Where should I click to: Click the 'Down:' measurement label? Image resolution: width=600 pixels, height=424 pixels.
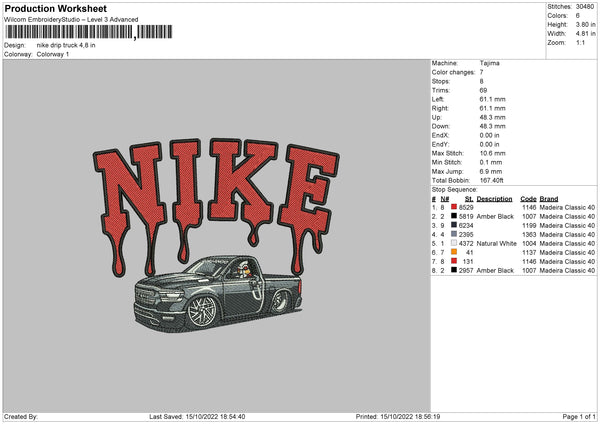point(440,126)
